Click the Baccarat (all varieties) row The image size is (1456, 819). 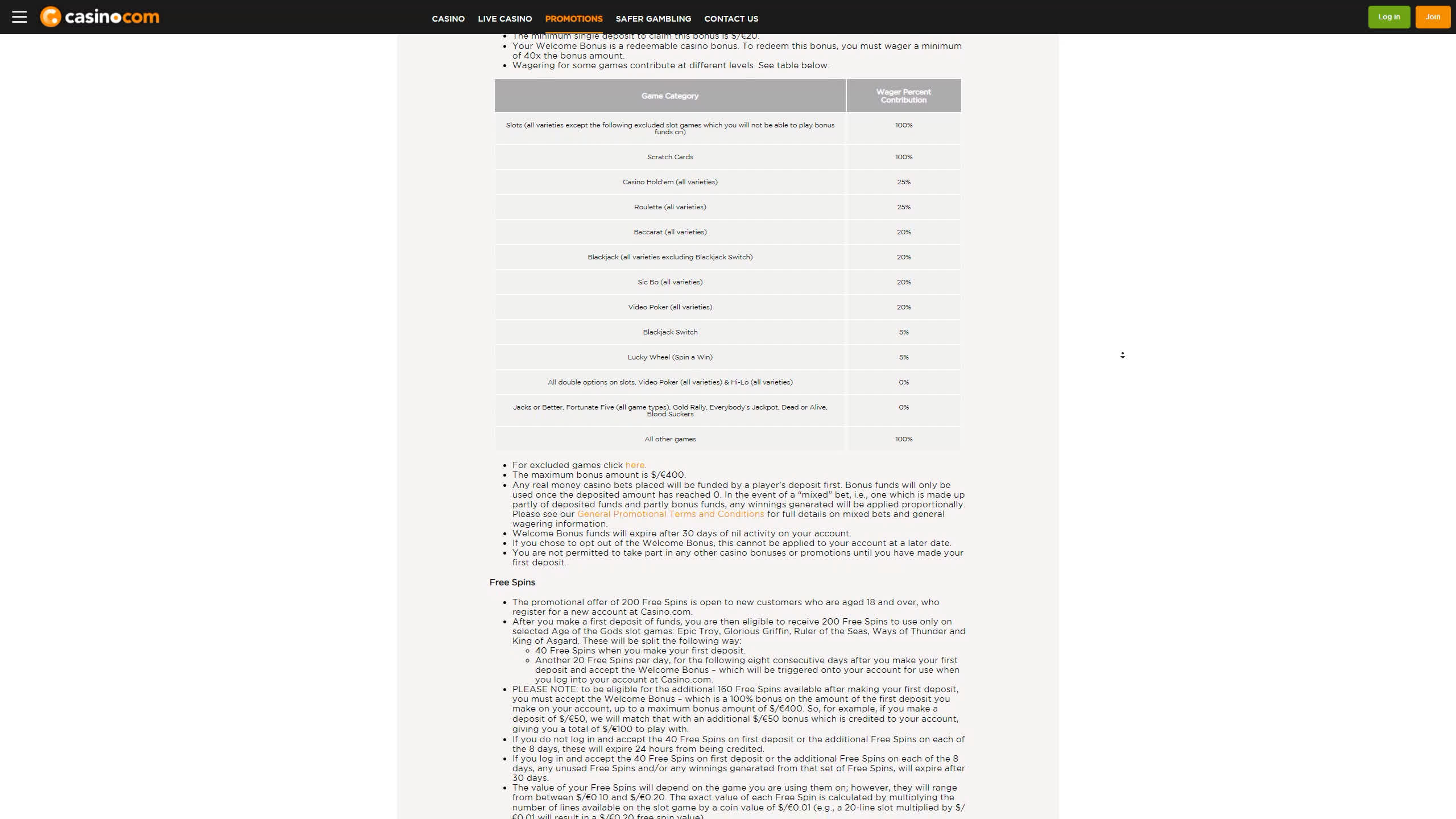669,232
